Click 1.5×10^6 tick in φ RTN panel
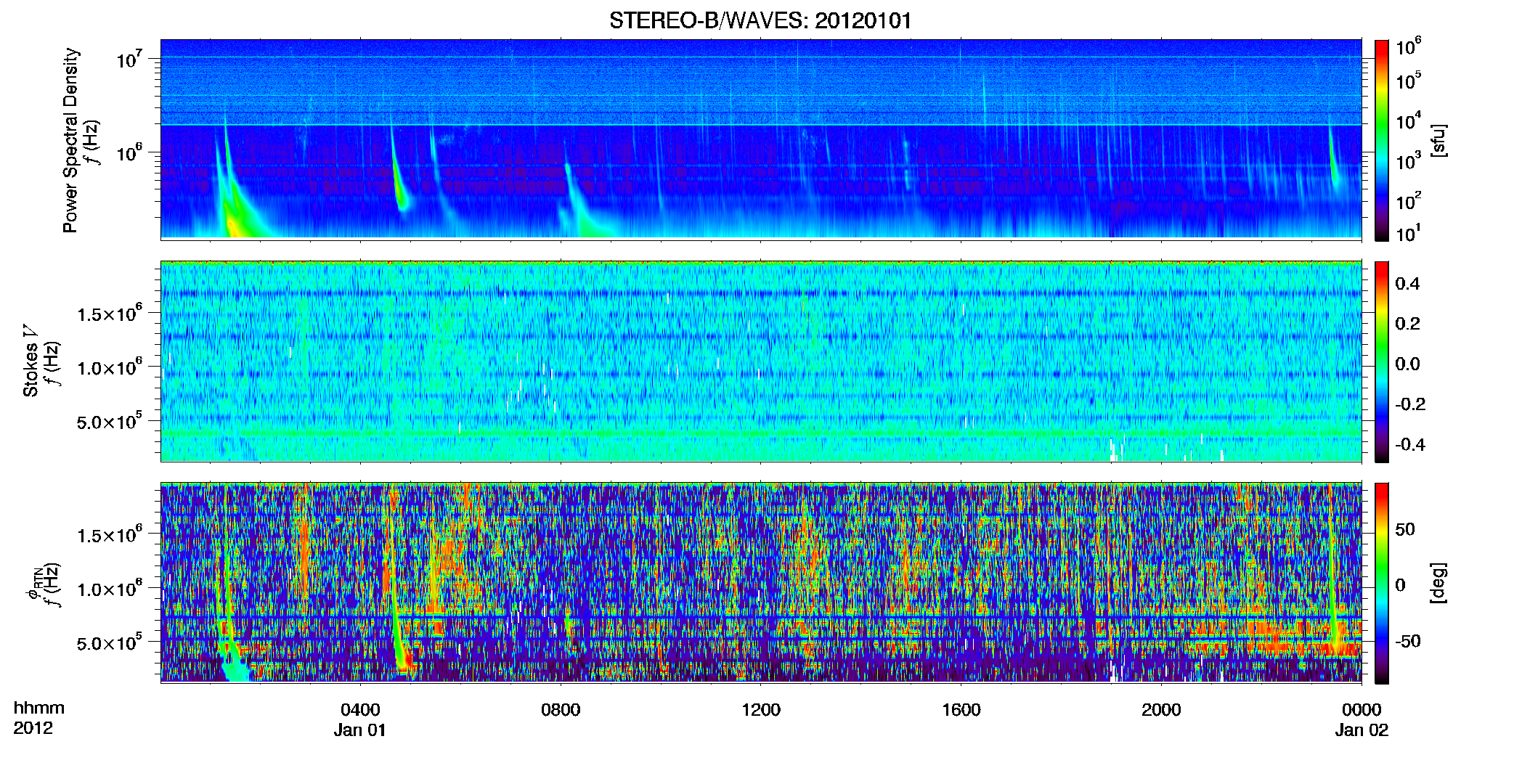This screenshot has height=784, width=1522. (110, 535)
